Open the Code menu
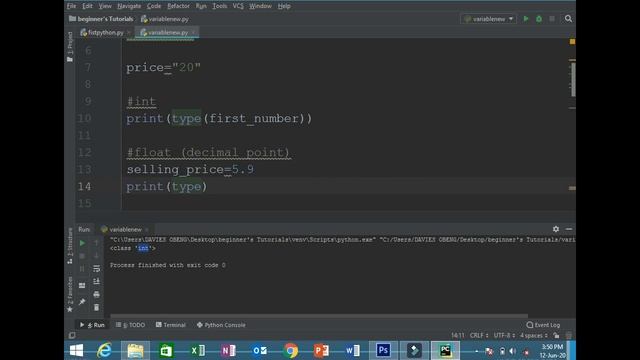This screenshot has width=640, height=360. 154,6
